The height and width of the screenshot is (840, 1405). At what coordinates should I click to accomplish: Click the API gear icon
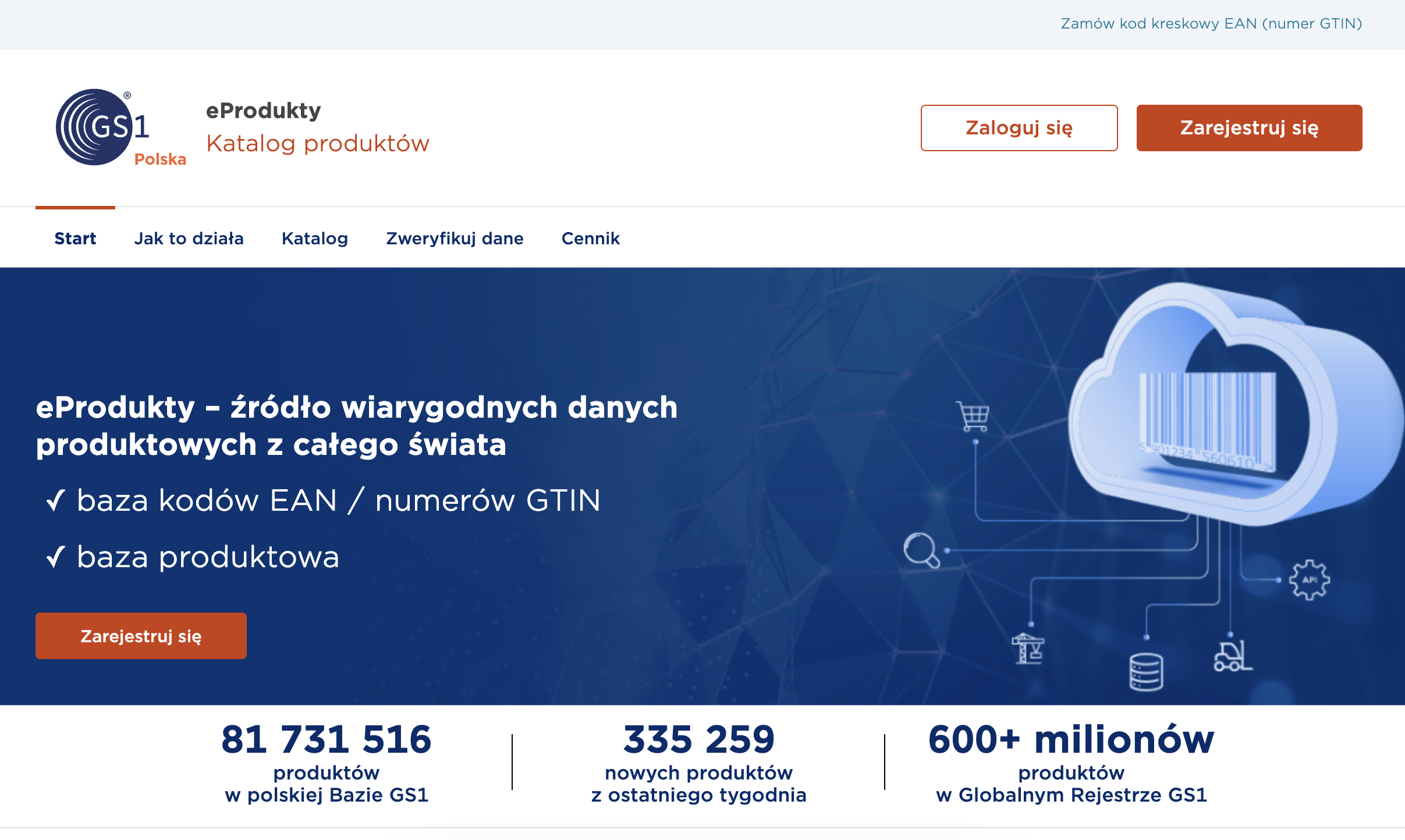tap(1309, 579)
